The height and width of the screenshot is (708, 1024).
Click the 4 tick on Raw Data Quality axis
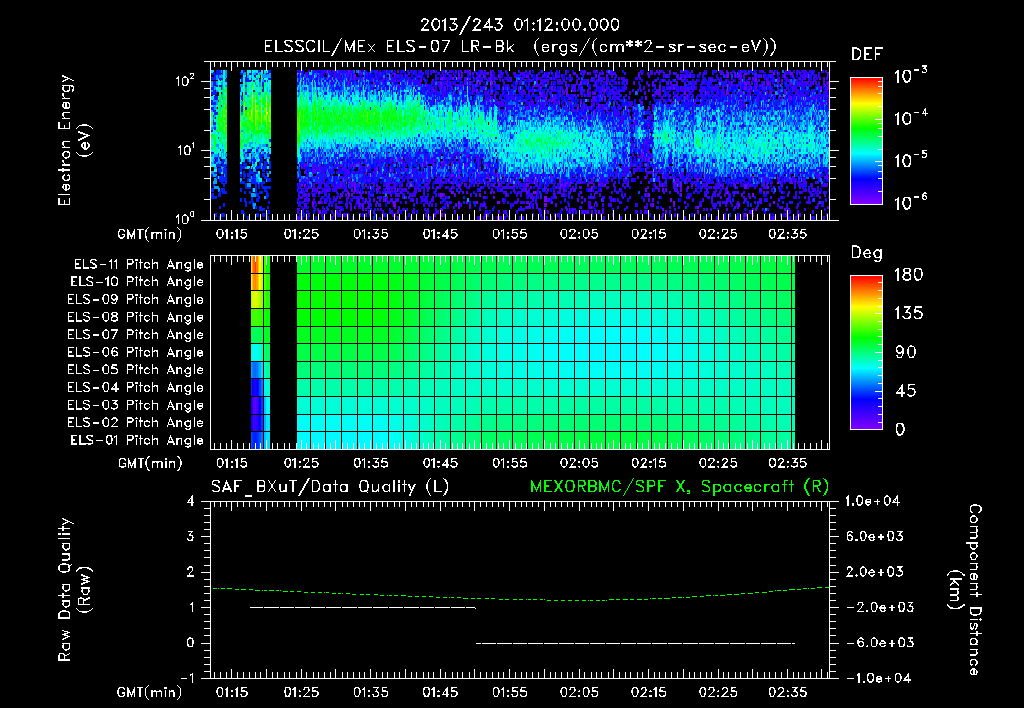pos(191,501)
